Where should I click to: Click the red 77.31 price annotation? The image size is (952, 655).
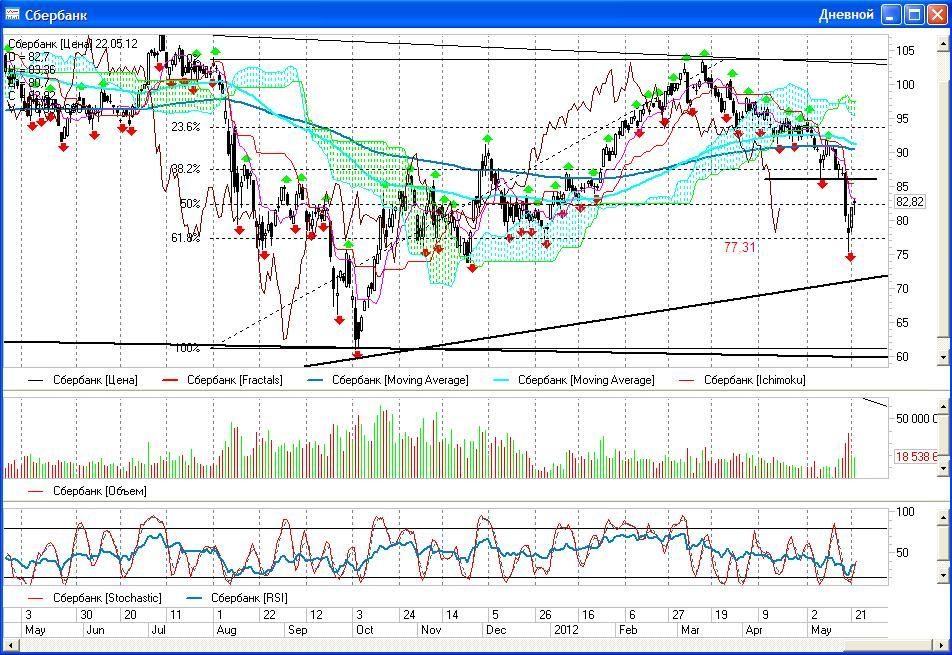point(740,247)
